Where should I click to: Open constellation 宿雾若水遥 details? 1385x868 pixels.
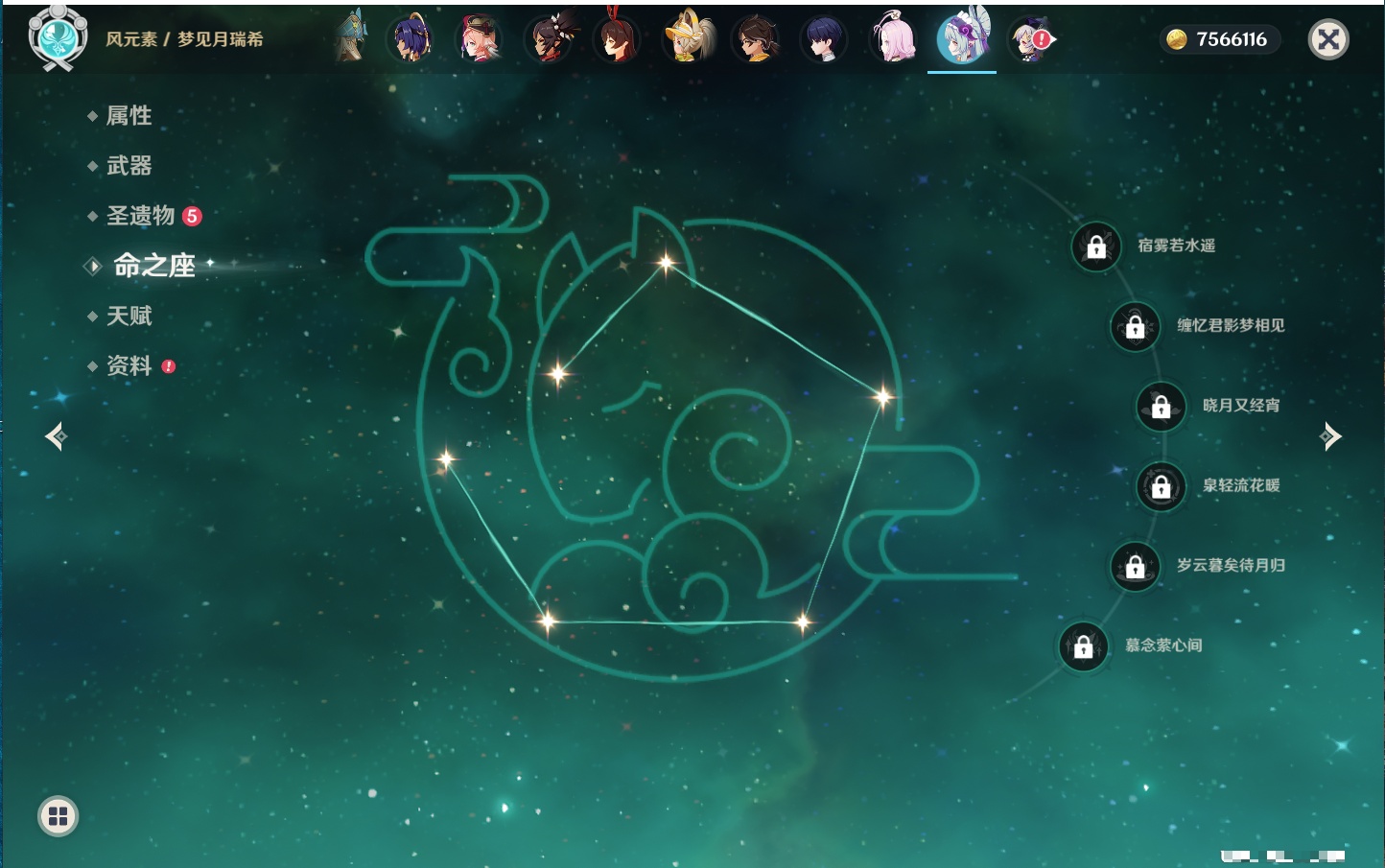(x=1177, y=246)
